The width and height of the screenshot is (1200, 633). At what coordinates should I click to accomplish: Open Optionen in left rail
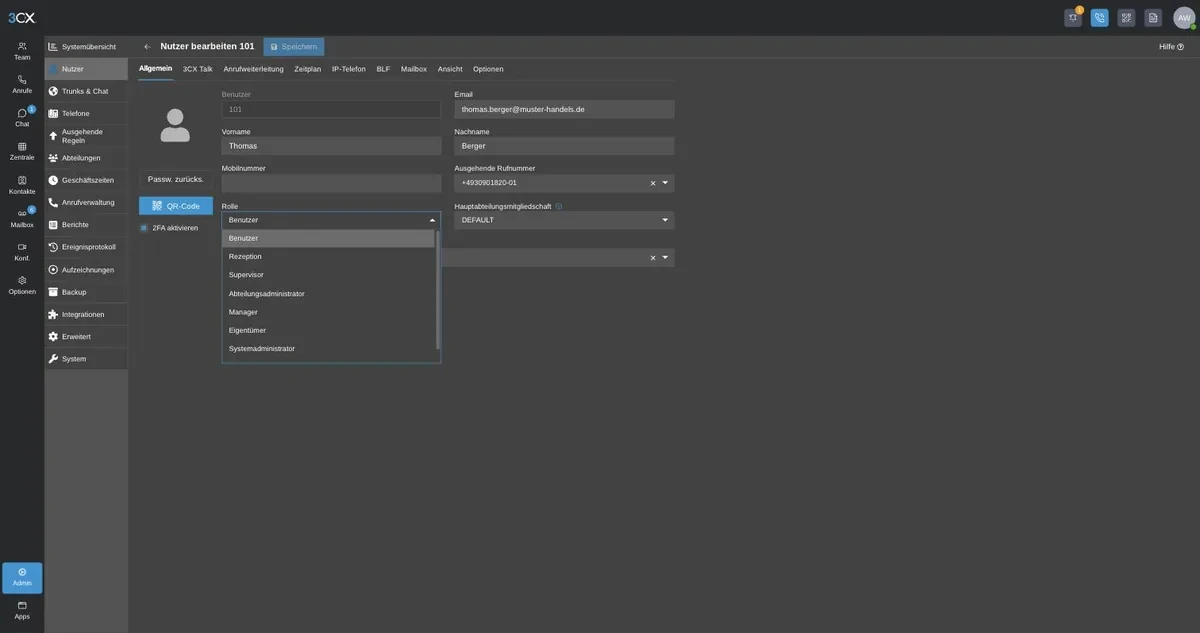[x=22, y=285]
